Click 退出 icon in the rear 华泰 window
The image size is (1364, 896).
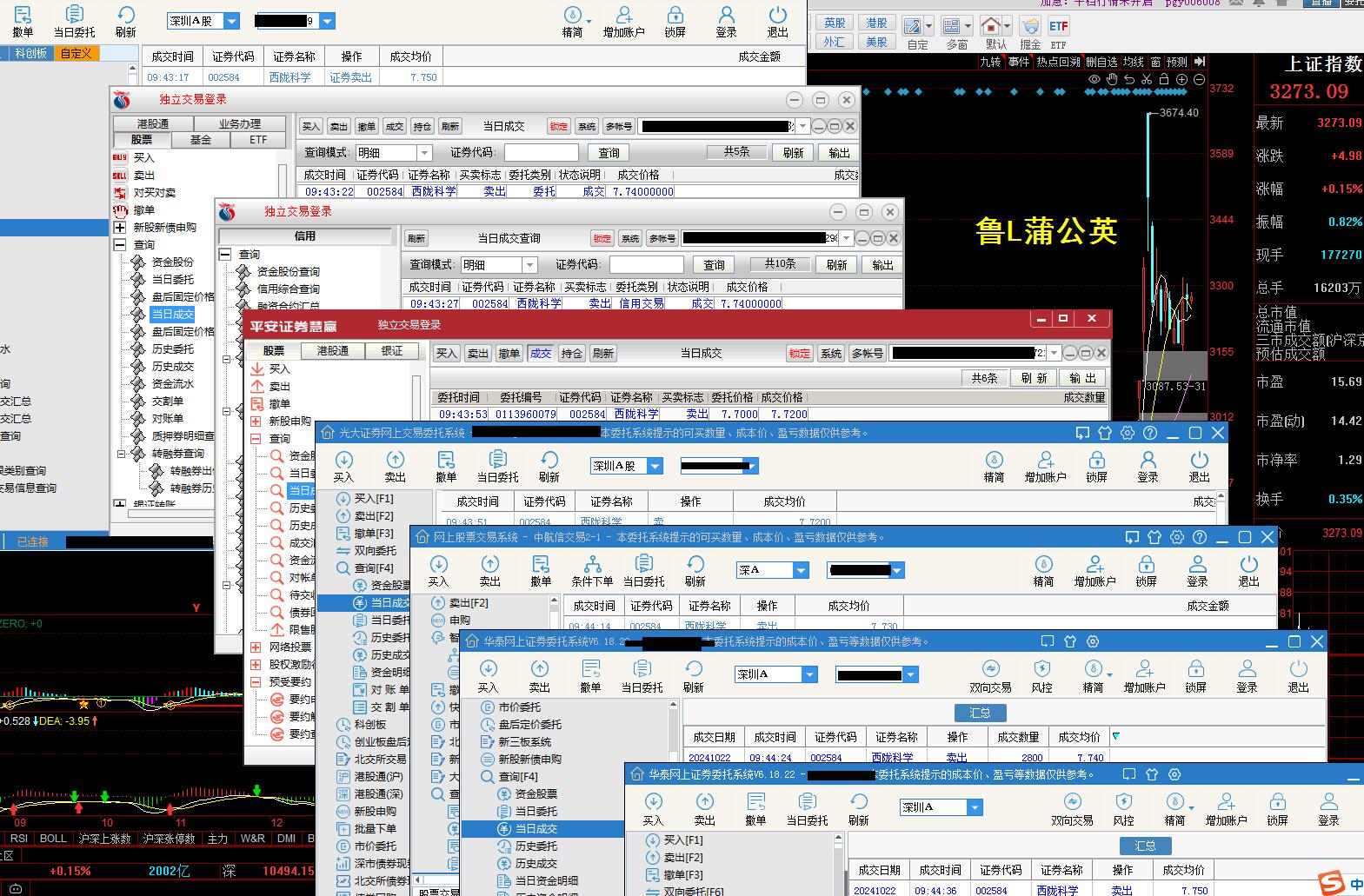click(1298, 675)
